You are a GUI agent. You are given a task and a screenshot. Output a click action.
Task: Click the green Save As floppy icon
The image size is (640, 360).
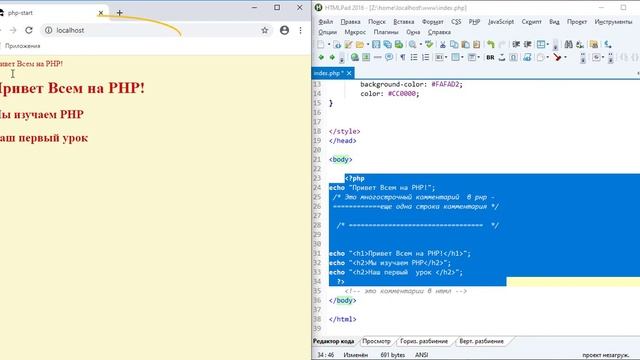click(399, 44)
